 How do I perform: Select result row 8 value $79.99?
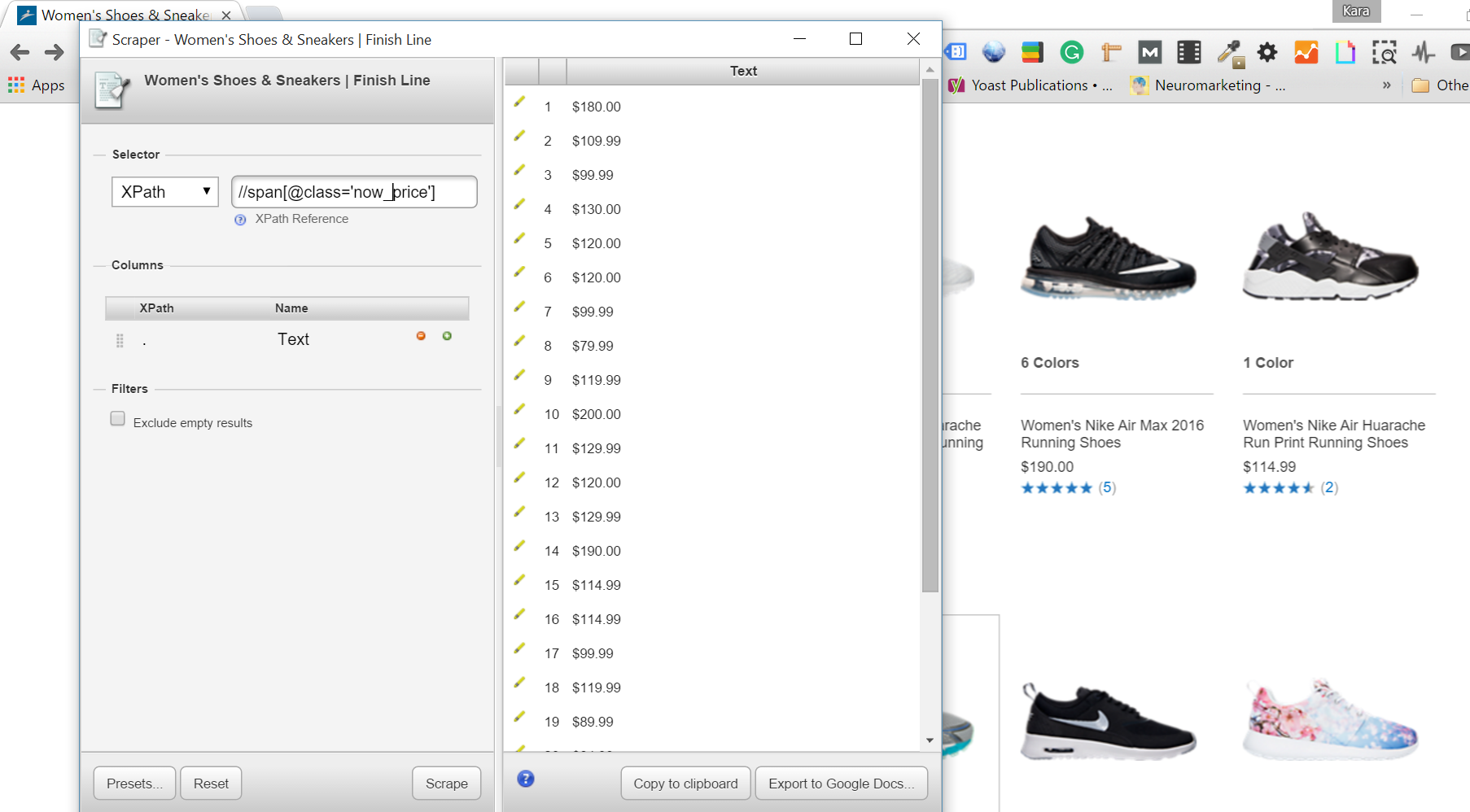point(593,346)
